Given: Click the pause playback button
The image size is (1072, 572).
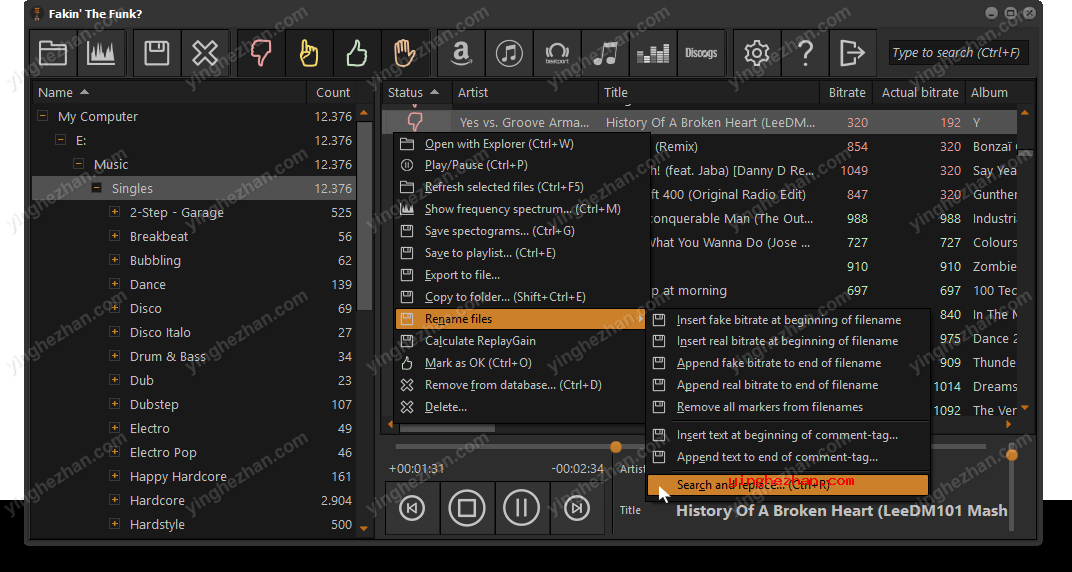Looking at the screenshot, I should point(522,508).
